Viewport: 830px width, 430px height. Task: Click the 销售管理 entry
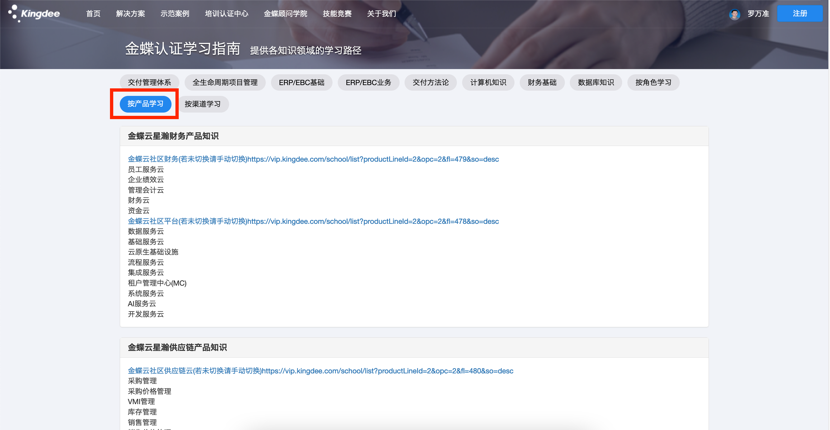[x=142, y=422]
